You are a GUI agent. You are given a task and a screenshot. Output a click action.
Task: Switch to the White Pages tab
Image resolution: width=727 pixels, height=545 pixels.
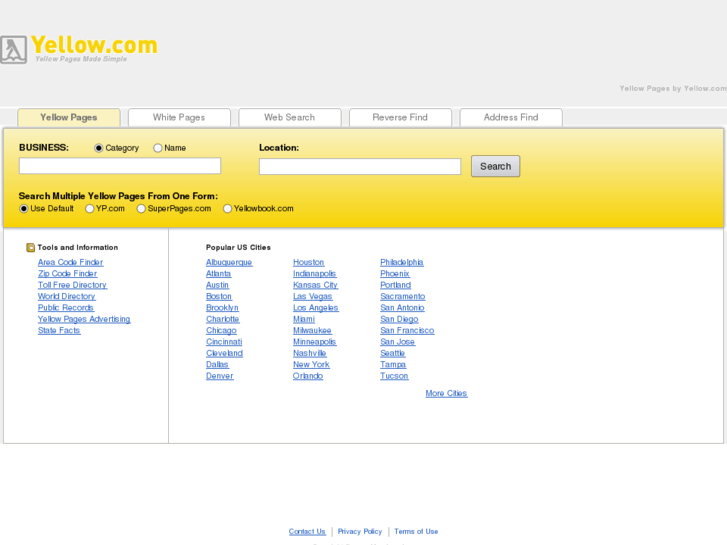(x=179, y=117)
